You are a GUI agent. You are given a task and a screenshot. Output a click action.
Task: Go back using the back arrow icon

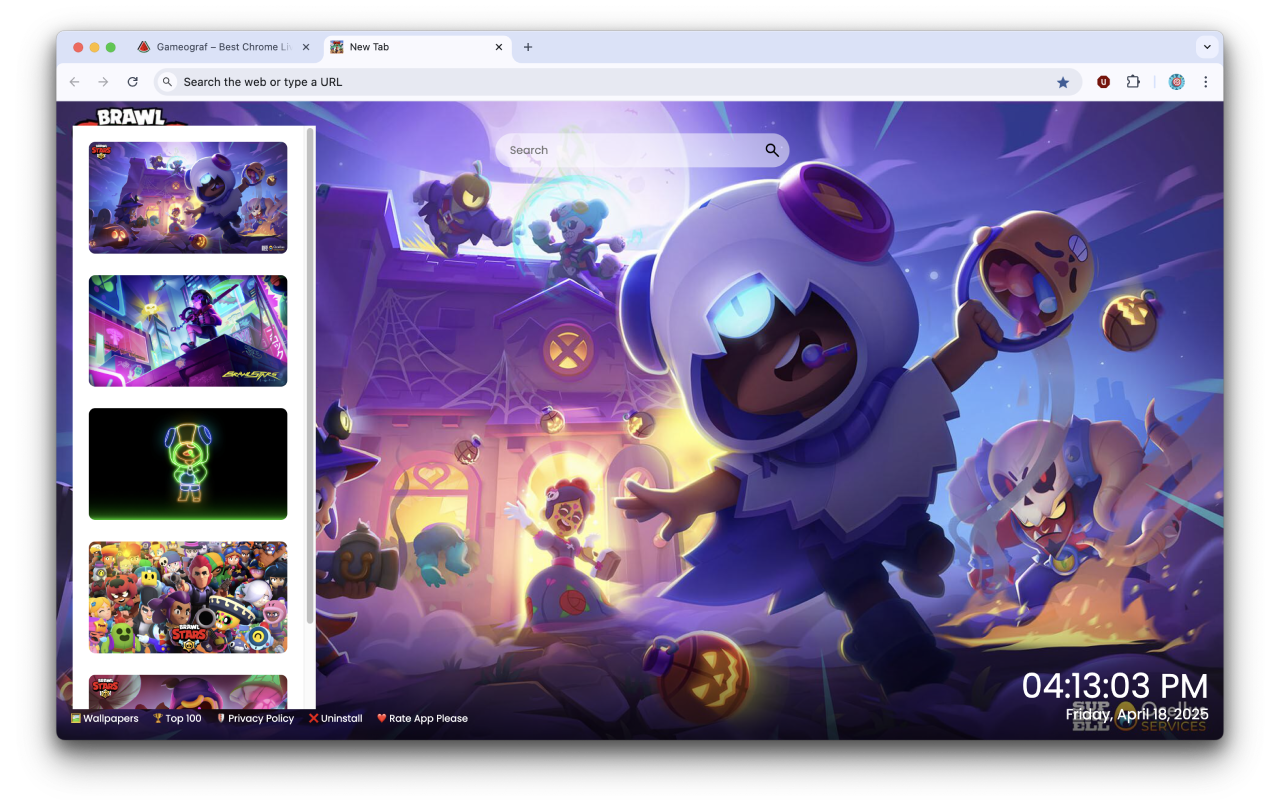pyautogui.click(x=74, y=81)
